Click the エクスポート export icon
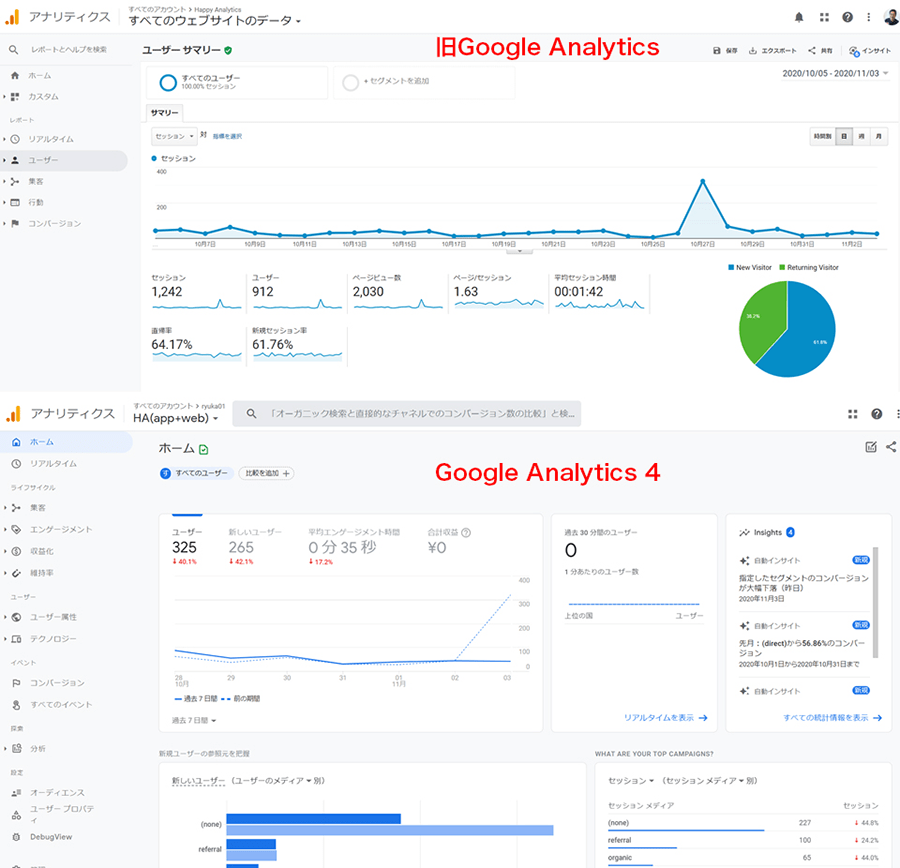 click(x=752, y=51)
